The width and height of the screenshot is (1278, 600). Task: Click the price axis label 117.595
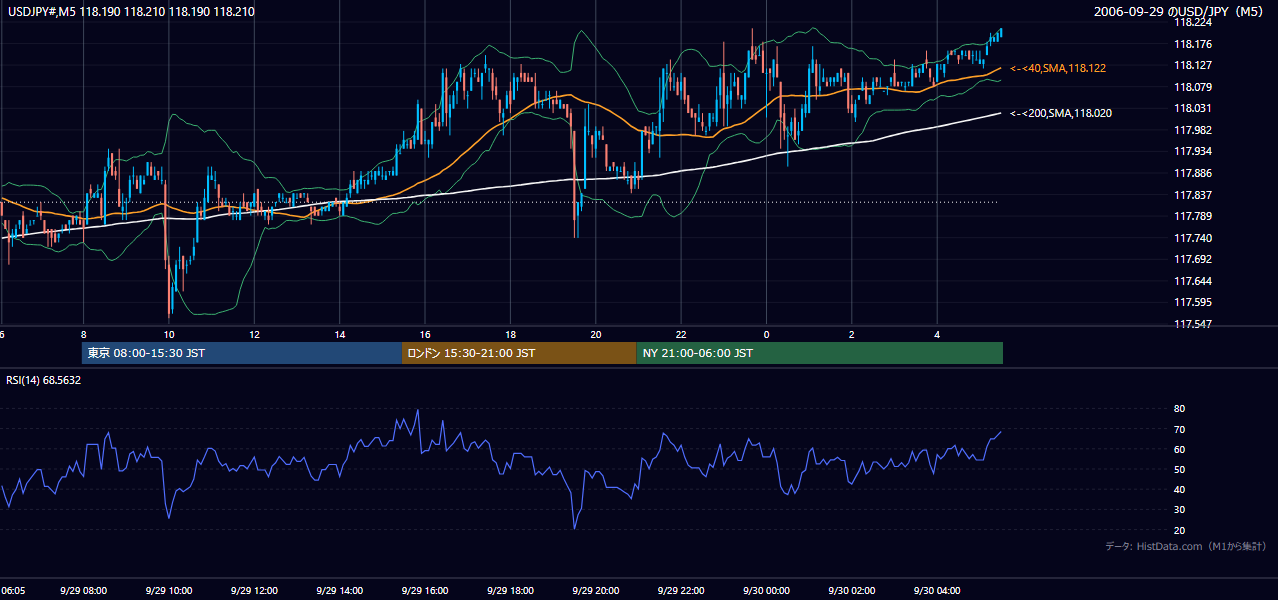[x=1193, y=302]
